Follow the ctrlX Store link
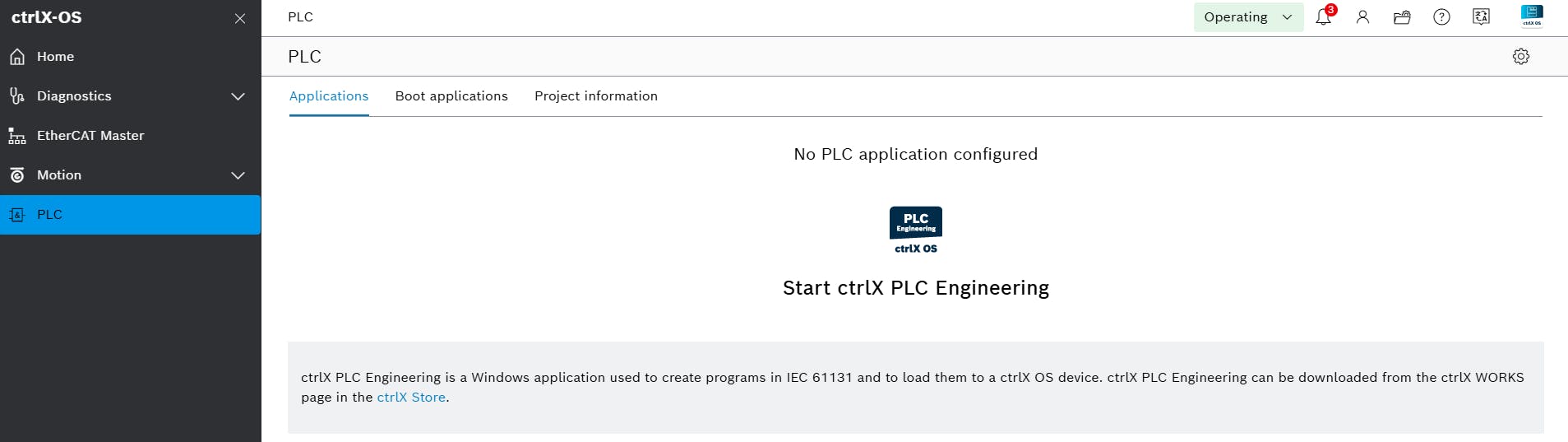Viewport: 1568px width, 442px height. click(x=411, y=397)
